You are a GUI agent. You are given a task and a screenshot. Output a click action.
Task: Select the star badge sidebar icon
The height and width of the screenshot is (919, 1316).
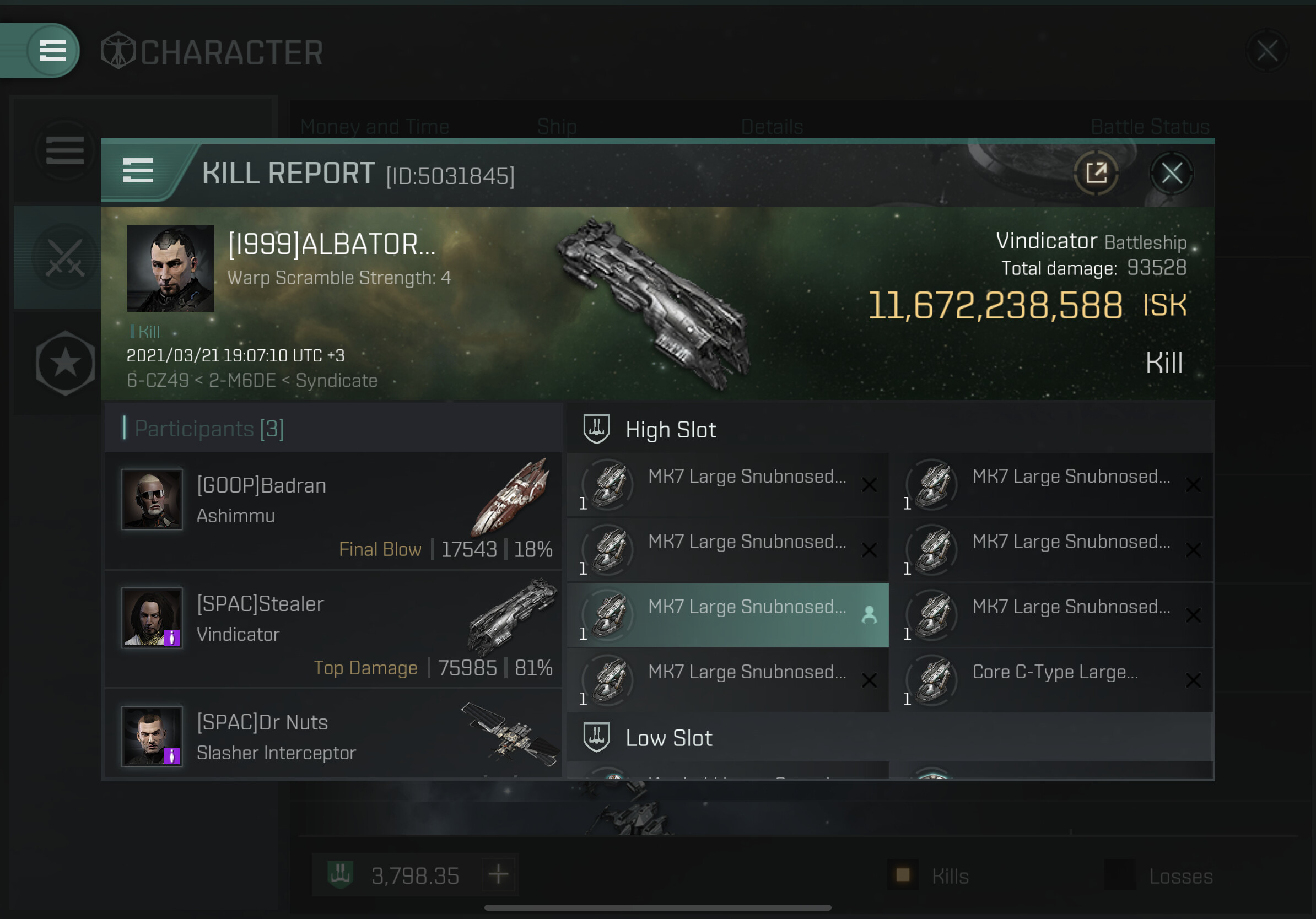point(65,363)
